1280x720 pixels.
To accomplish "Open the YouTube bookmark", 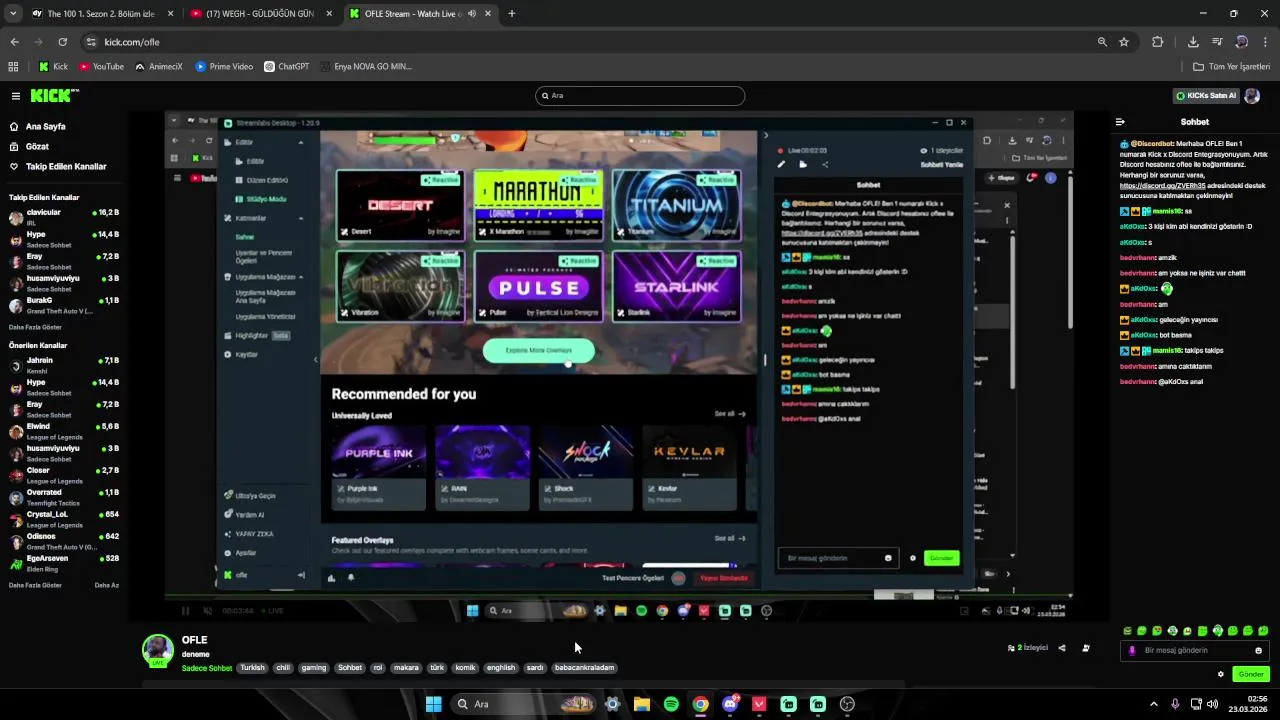I will click(x=101, y=67).
